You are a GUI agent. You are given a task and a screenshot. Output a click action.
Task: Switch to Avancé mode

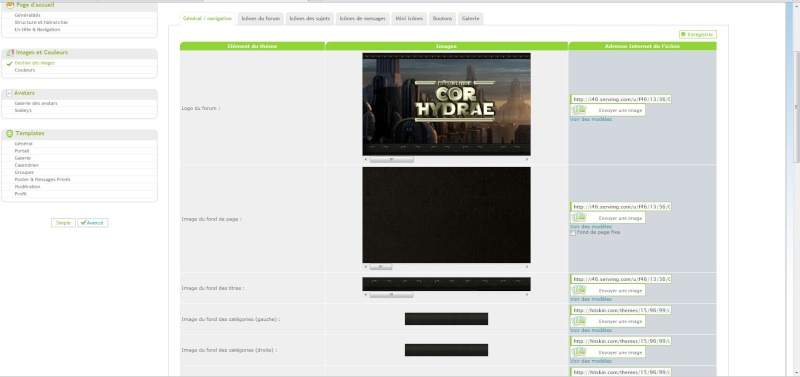(93, 223)
